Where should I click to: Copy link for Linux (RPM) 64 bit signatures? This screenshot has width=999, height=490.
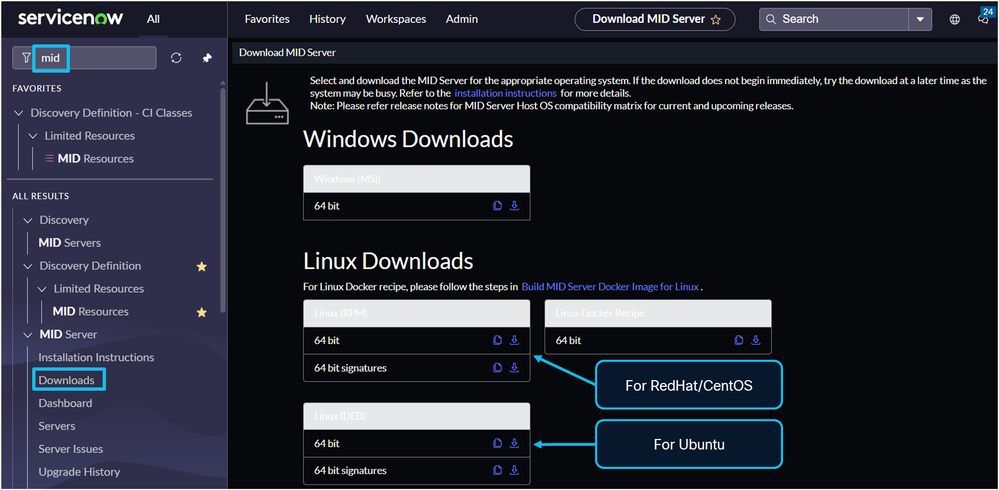498,368
